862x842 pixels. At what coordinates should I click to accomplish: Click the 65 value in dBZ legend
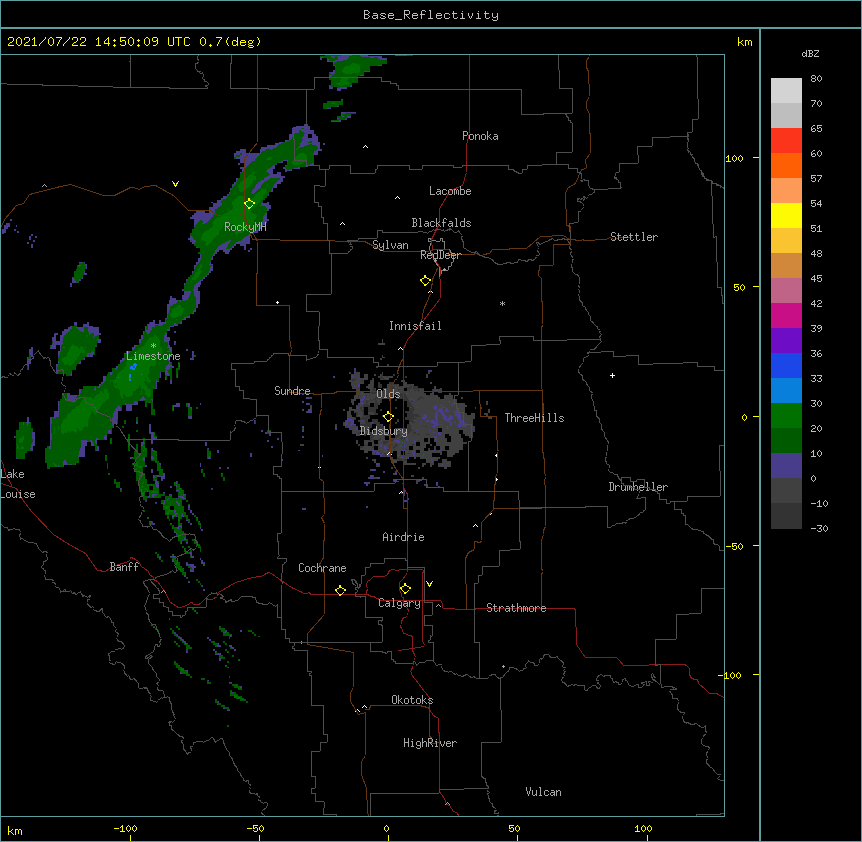pyautogui.click(x=816, y=129)
